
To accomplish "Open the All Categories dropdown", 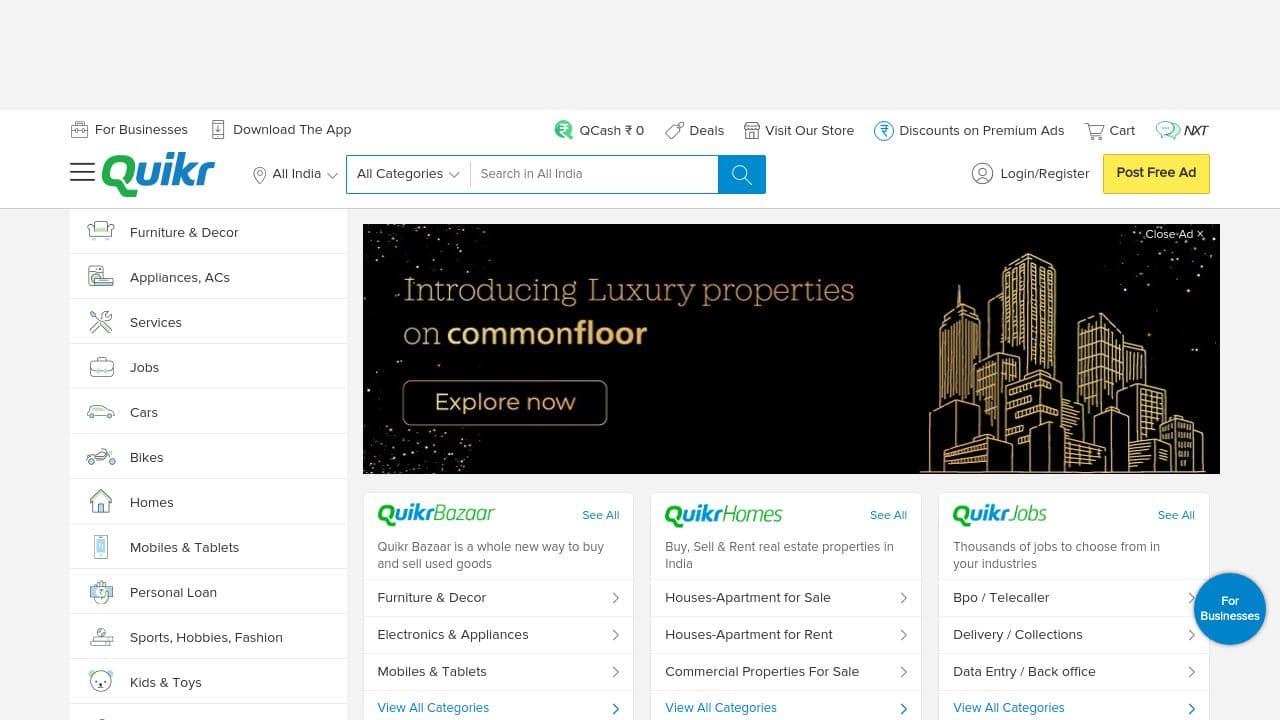I will (407, 173).
